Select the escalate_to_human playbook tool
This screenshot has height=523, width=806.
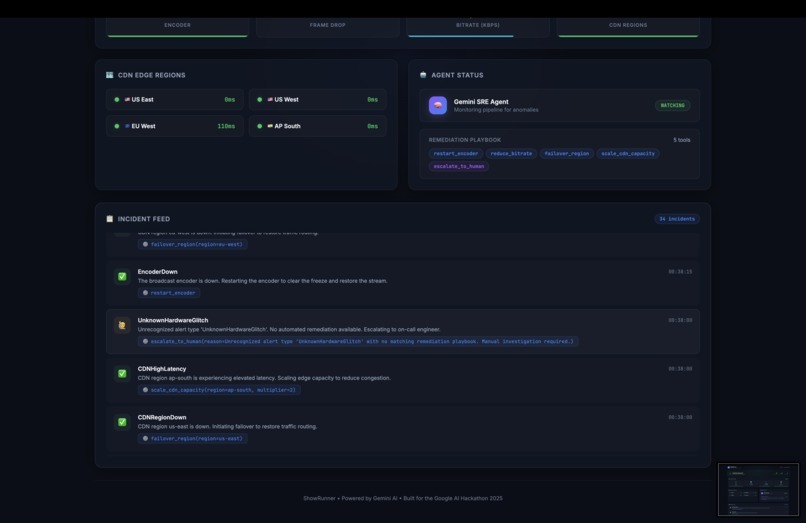click(459, 166)
